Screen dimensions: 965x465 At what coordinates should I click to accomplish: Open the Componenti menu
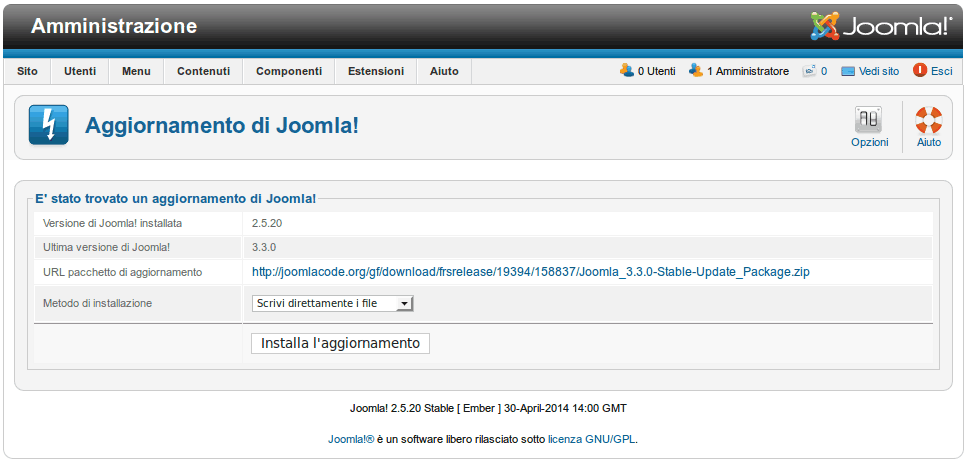pos(289,71)
